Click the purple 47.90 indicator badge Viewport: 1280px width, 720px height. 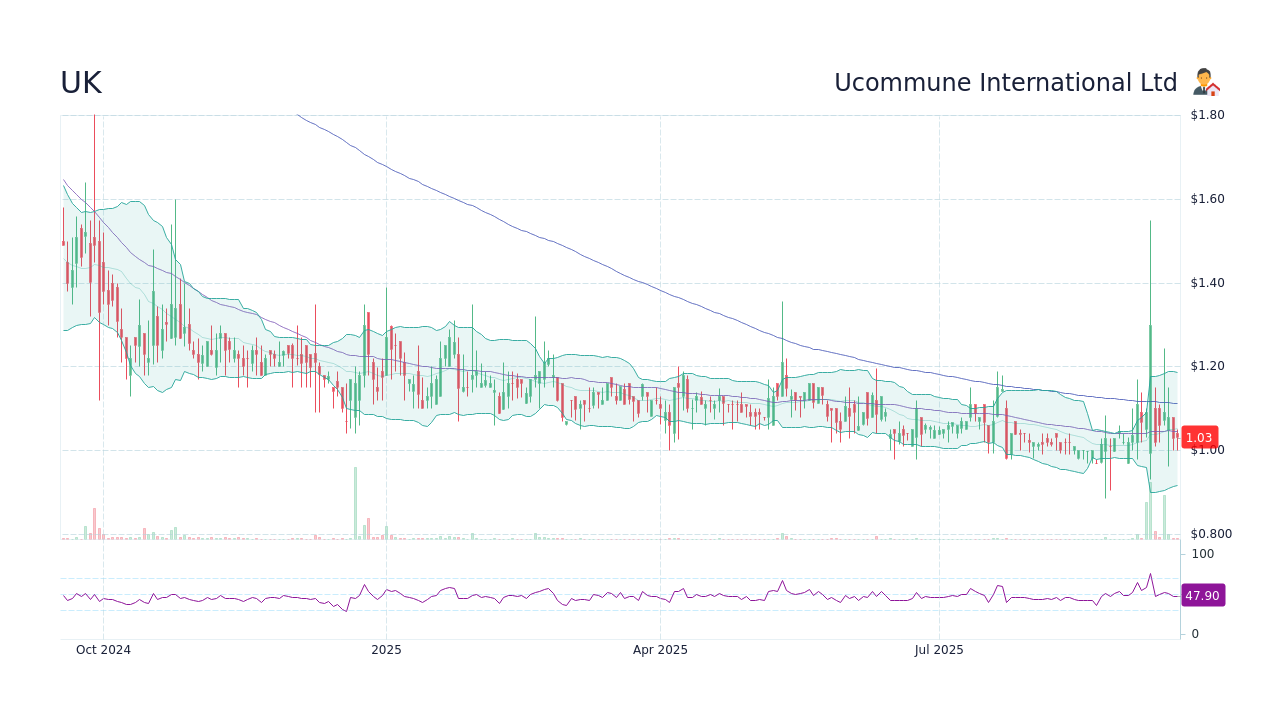(x=1202, y=595)
